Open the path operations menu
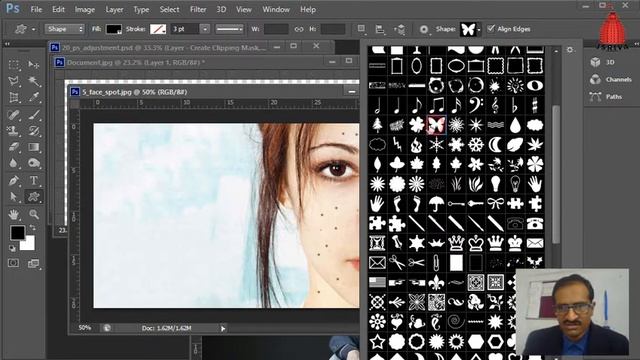 [x=361, y=29]
